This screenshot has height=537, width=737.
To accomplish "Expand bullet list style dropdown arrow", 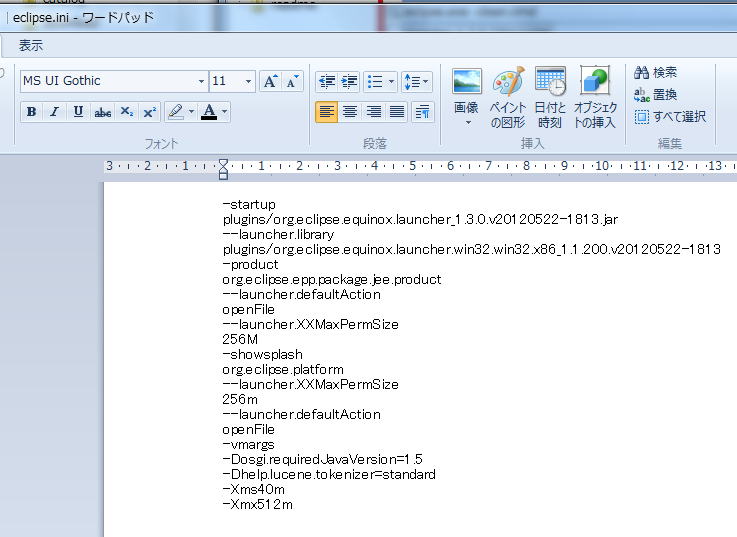I will click(392, 82).
